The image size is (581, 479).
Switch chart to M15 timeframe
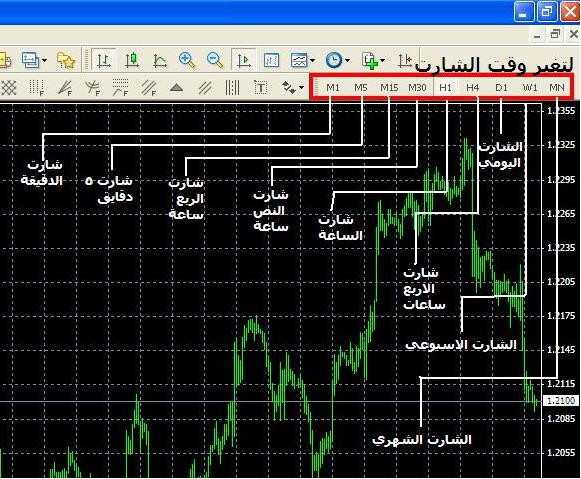(x=389, y=88)
